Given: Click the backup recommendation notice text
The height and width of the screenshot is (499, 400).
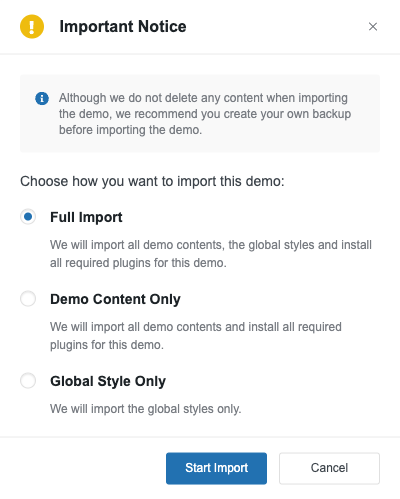Looking at the screenshot, I should coord(205,114).
